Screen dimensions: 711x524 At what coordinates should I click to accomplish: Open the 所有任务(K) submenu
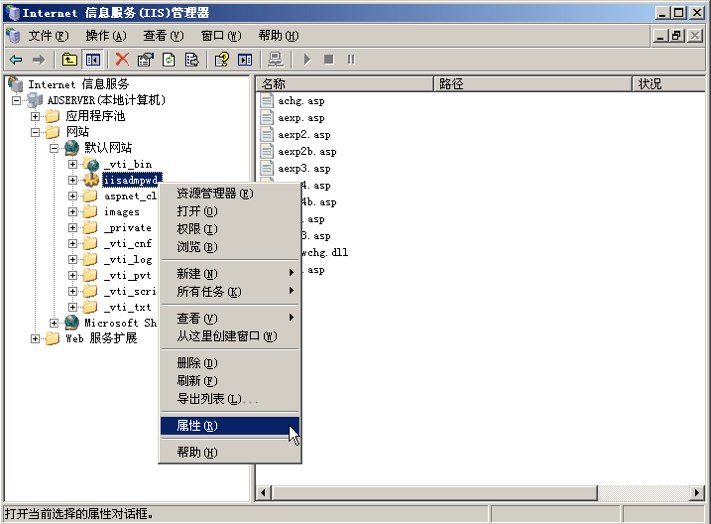coord(230,291)
